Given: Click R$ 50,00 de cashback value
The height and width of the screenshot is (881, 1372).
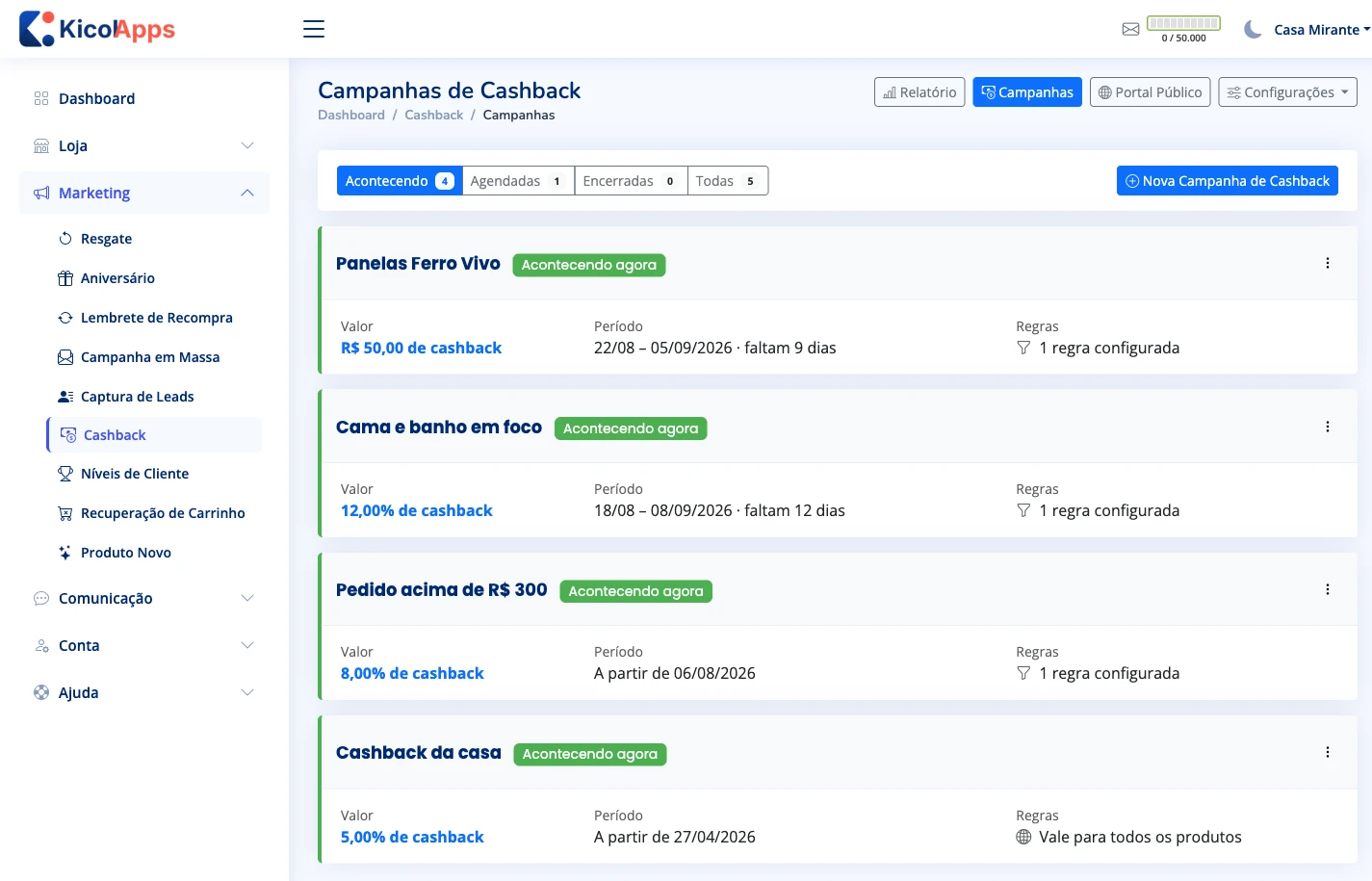Looking at the screenshot, I should pos(422,348).
